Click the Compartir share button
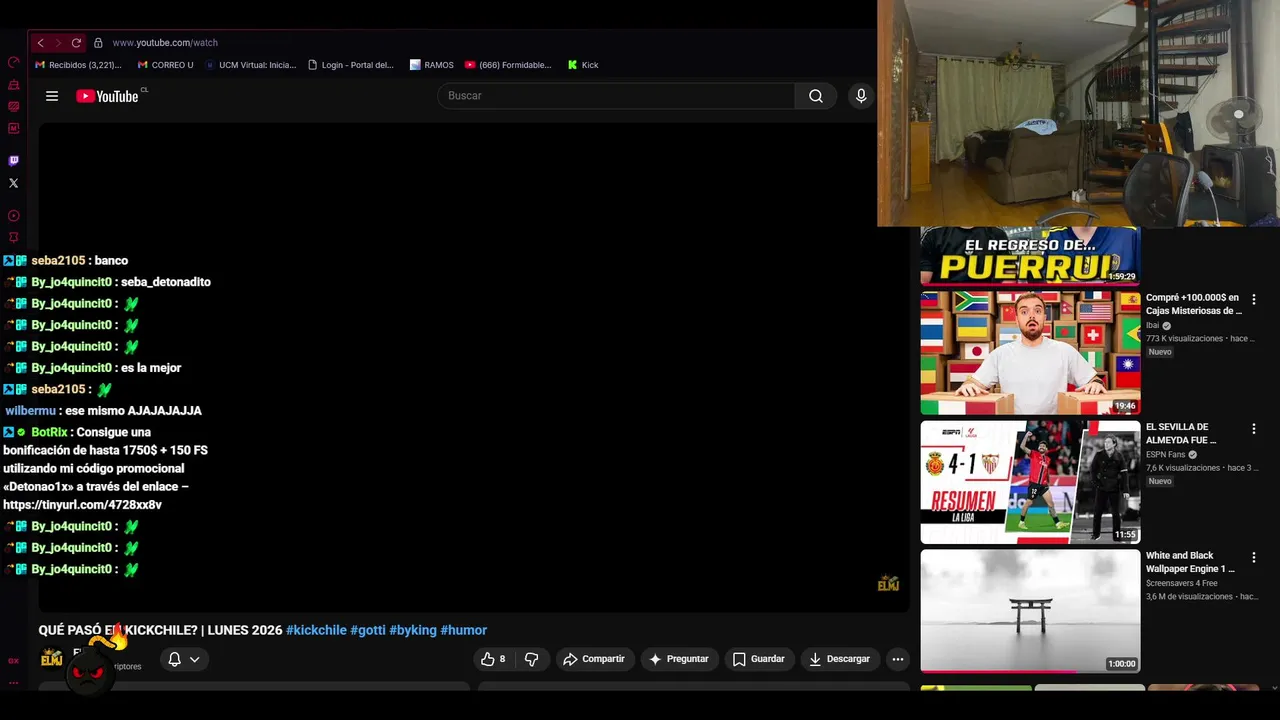 594,659
